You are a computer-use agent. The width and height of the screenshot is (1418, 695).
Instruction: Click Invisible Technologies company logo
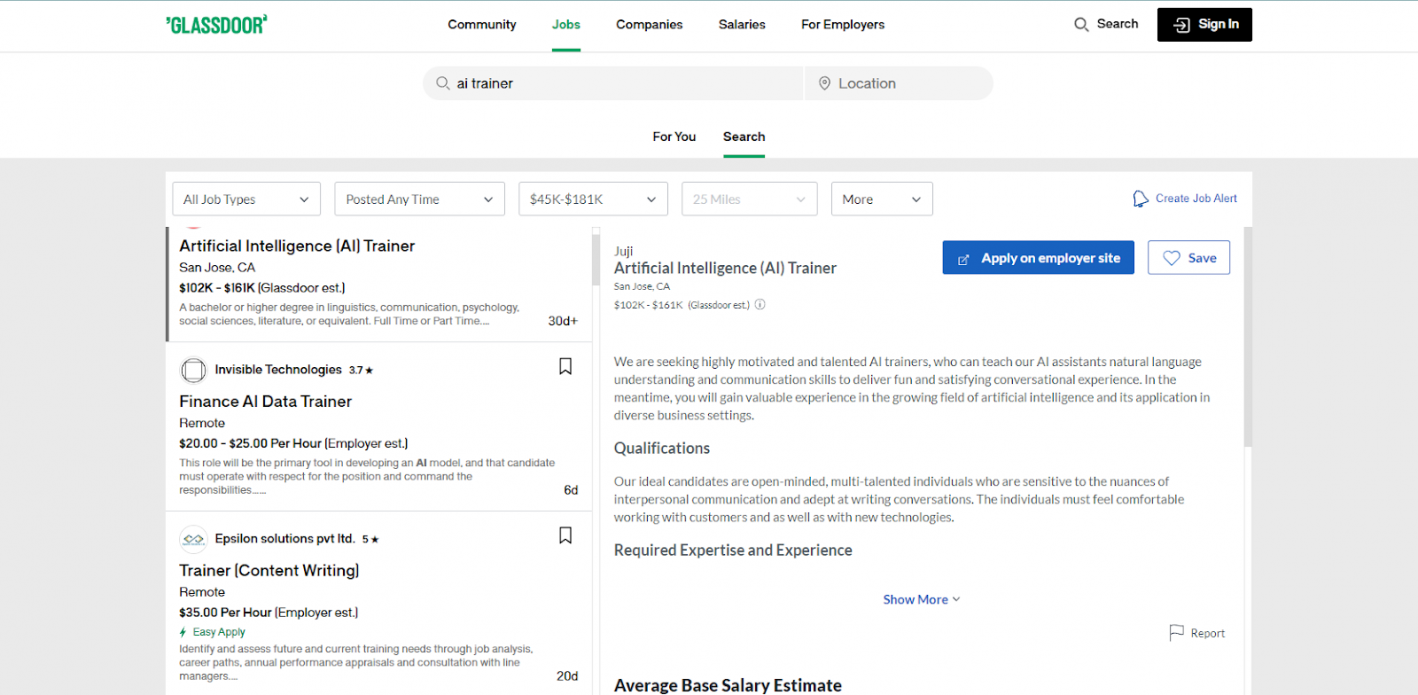(193, 370)
